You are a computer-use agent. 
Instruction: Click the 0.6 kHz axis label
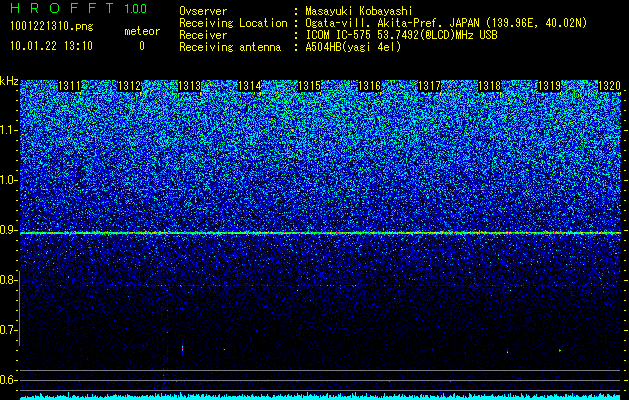point(8,380)
